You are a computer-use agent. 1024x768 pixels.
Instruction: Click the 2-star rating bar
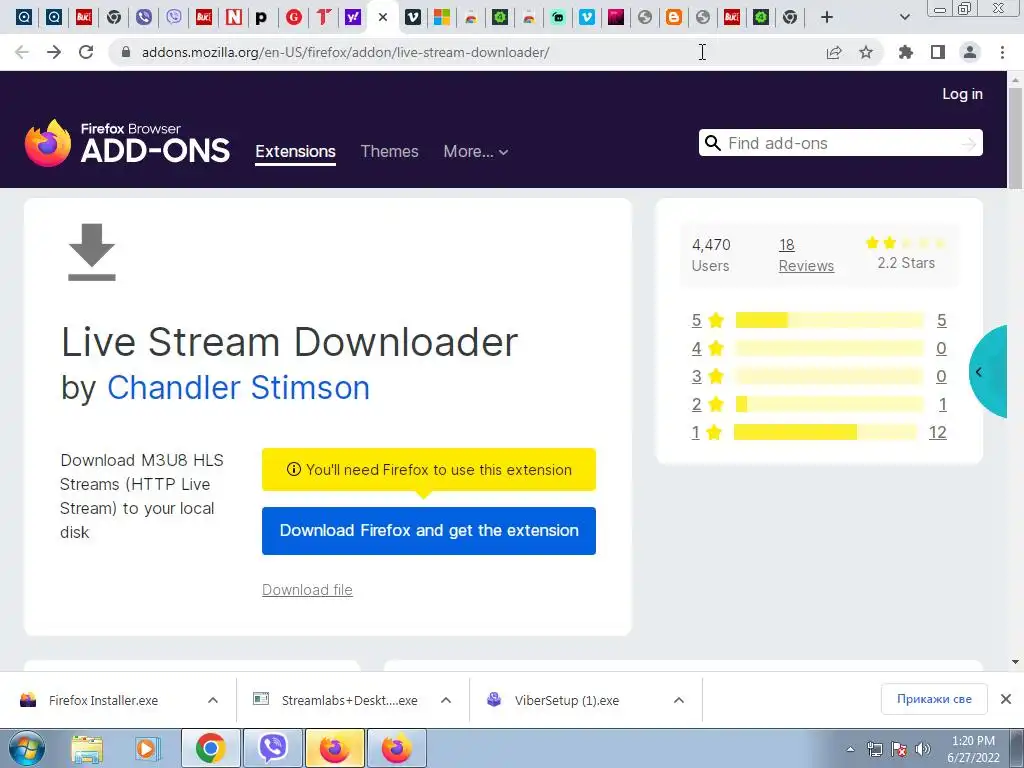click(x=829, y=404)
